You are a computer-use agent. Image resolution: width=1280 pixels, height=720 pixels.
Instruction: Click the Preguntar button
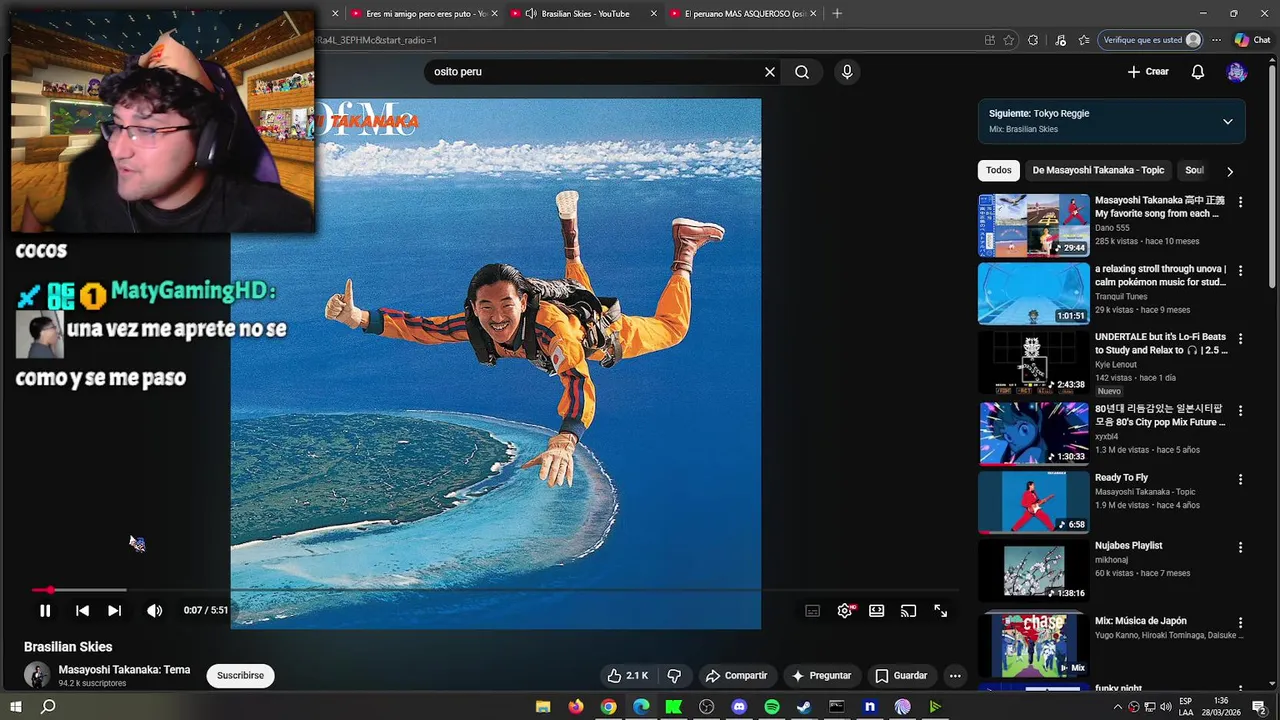(821, 676)
